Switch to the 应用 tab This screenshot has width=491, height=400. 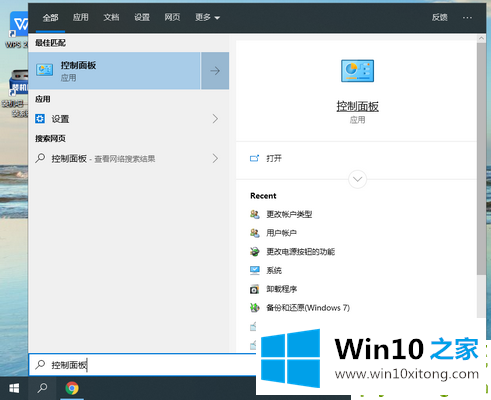point(81,17)
